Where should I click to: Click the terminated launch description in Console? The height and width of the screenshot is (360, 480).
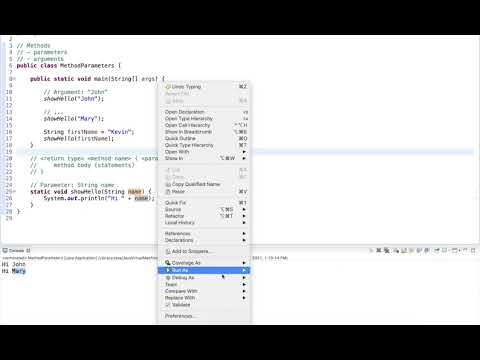click(145, 258)
